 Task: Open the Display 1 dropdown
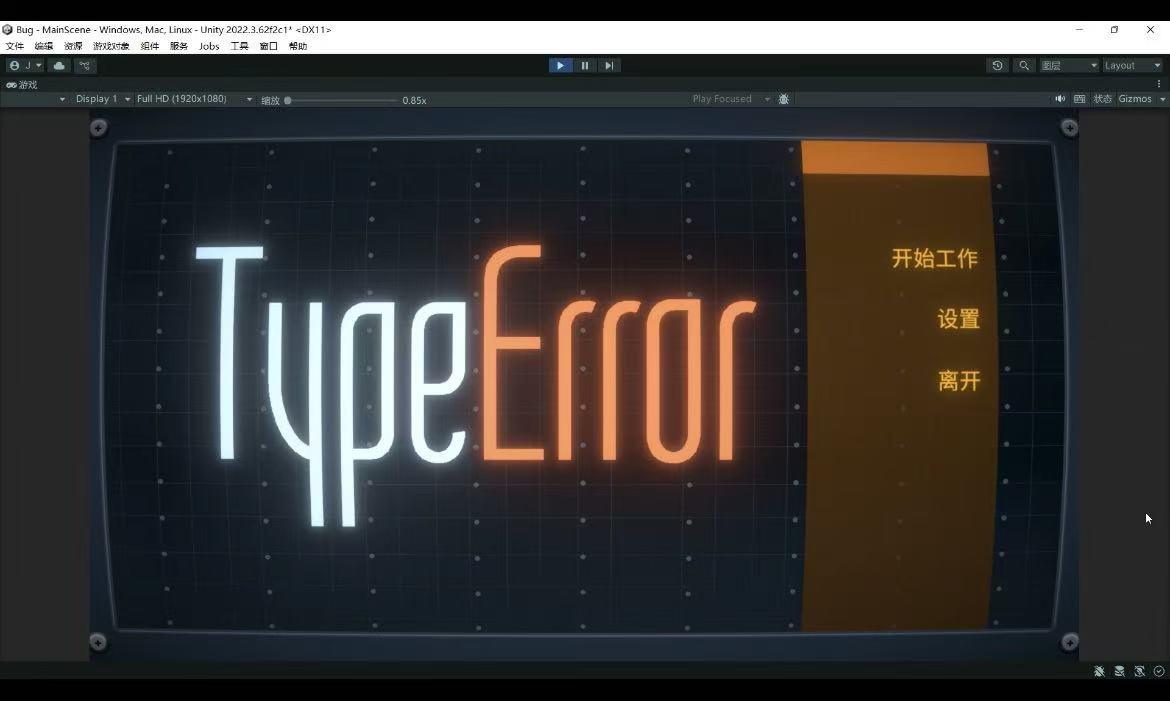coord(102,99)
